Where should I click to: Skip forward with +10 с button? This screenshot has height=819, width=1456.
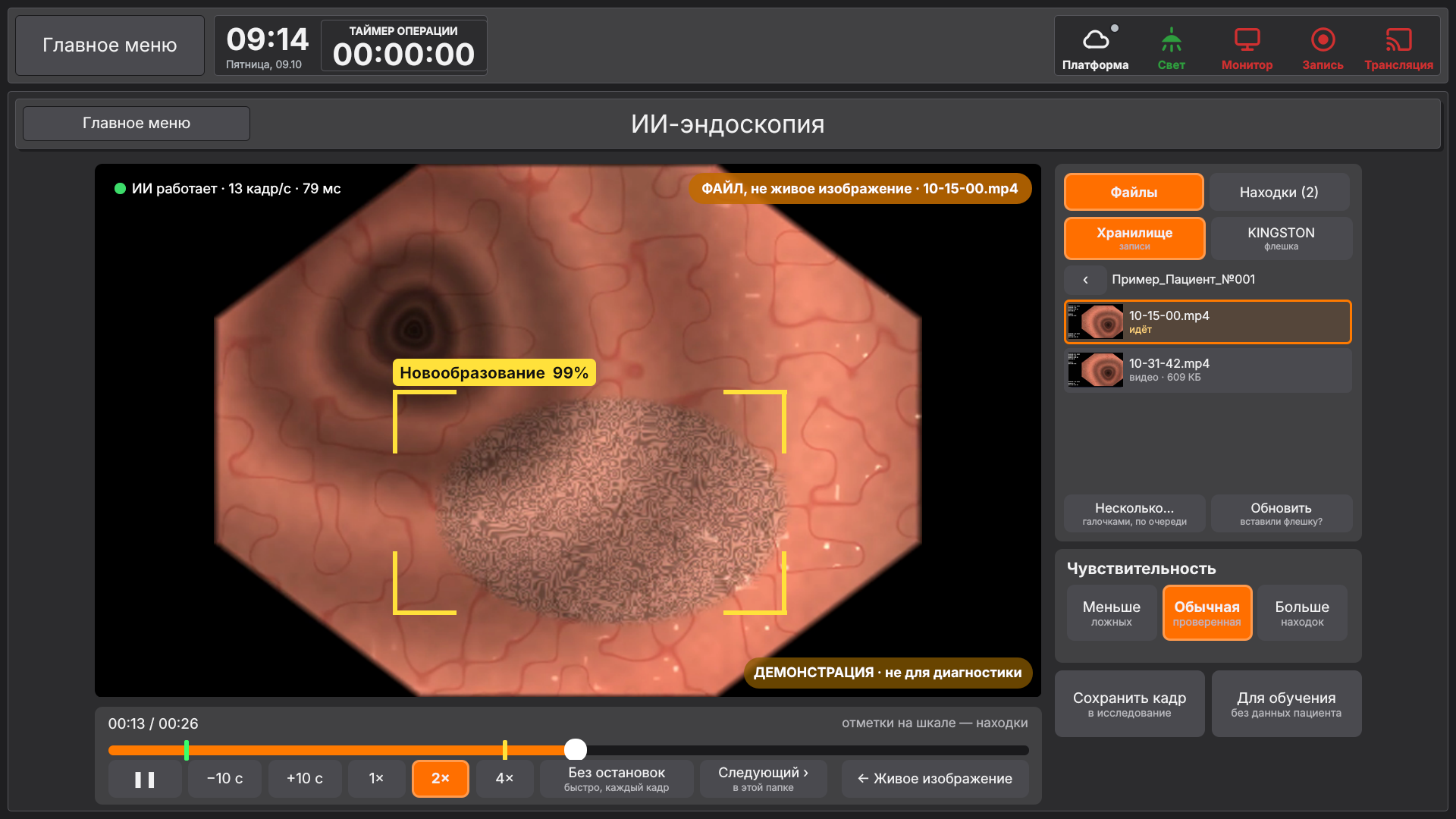tap(305, 779)
